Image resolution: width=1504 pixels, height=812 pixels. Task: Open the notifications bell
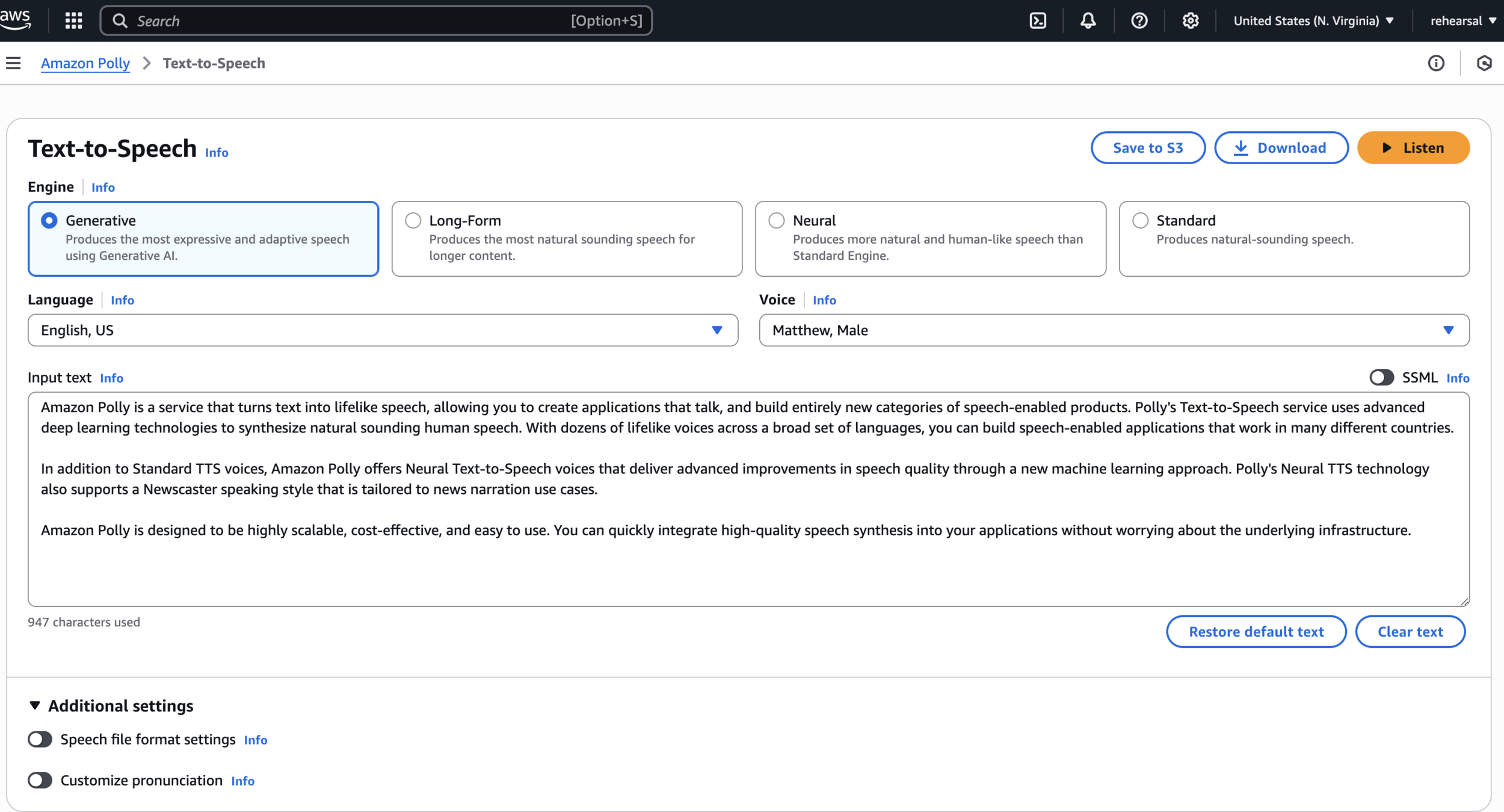(1088, 21)
